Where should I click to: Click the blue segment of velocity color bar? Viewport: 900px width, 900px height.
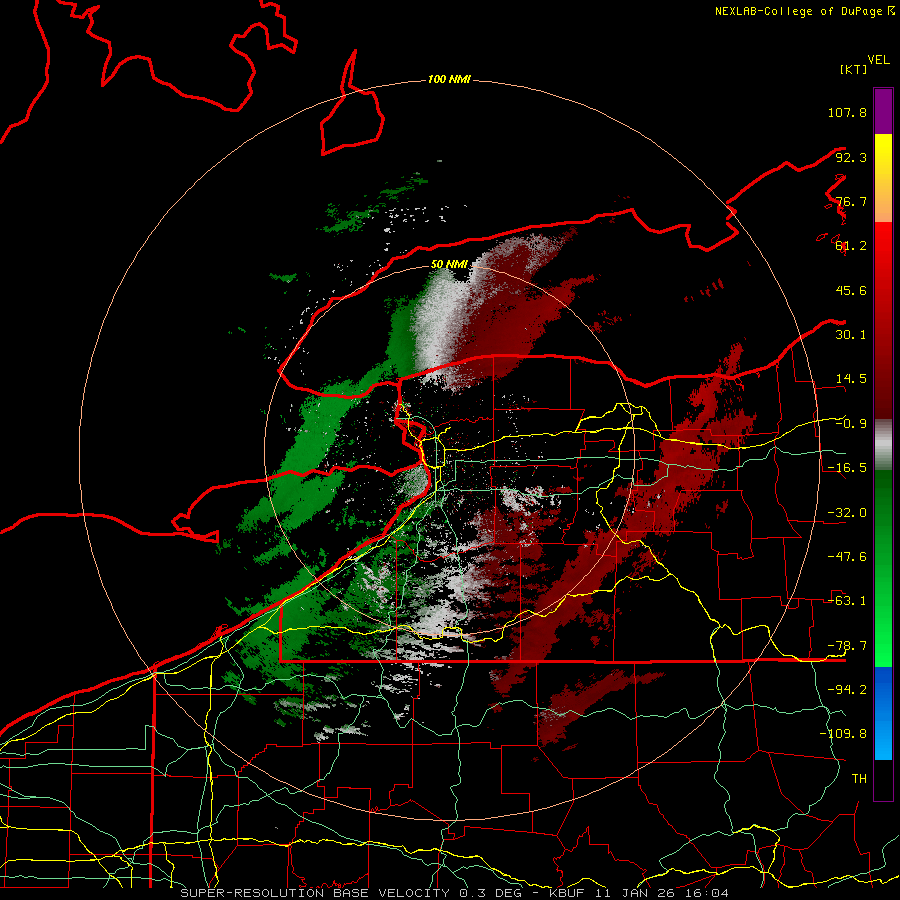(883, 713)
